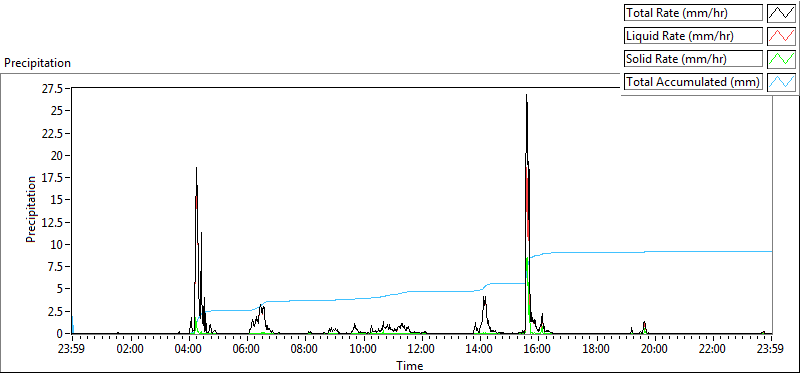800x373 pixels.
Task: Select the Total Rate (mm/hr) legend label
Action: click(x=693, y=13)
